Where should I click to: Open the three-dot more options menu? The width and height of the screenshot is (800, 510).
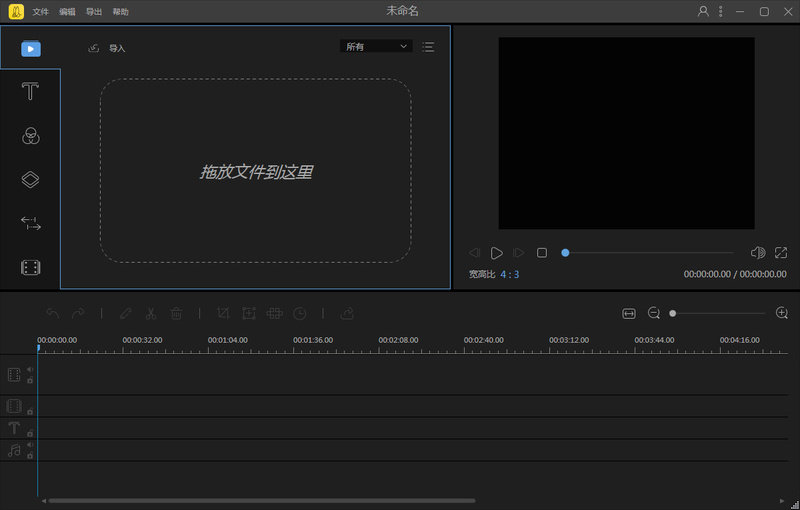pyautogui.click(x=720, y=11)
